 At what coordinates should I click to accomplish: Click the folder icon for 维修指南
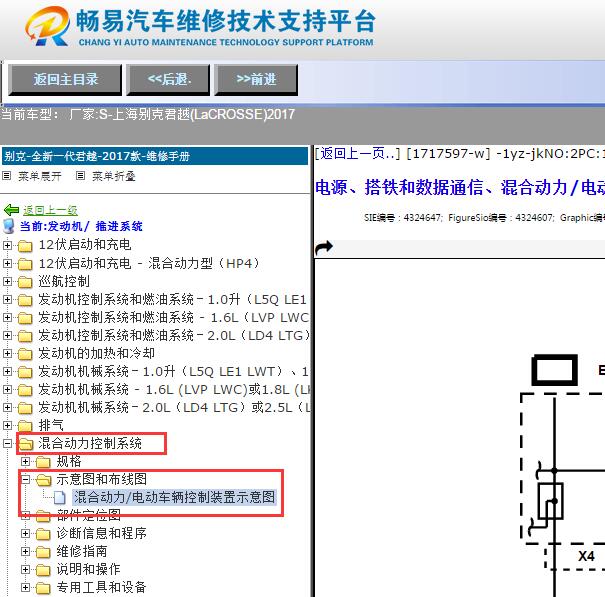pos(43,552)
